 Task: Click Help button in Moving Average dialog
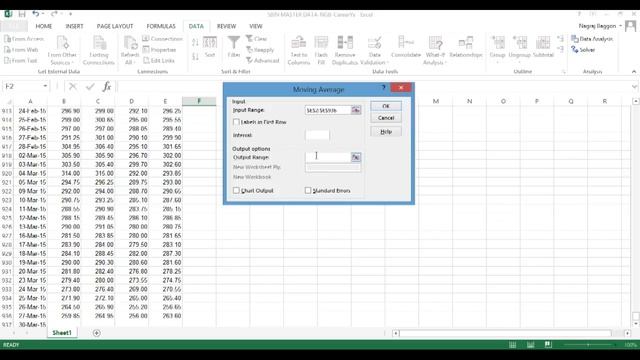click(x=386, y=132)
